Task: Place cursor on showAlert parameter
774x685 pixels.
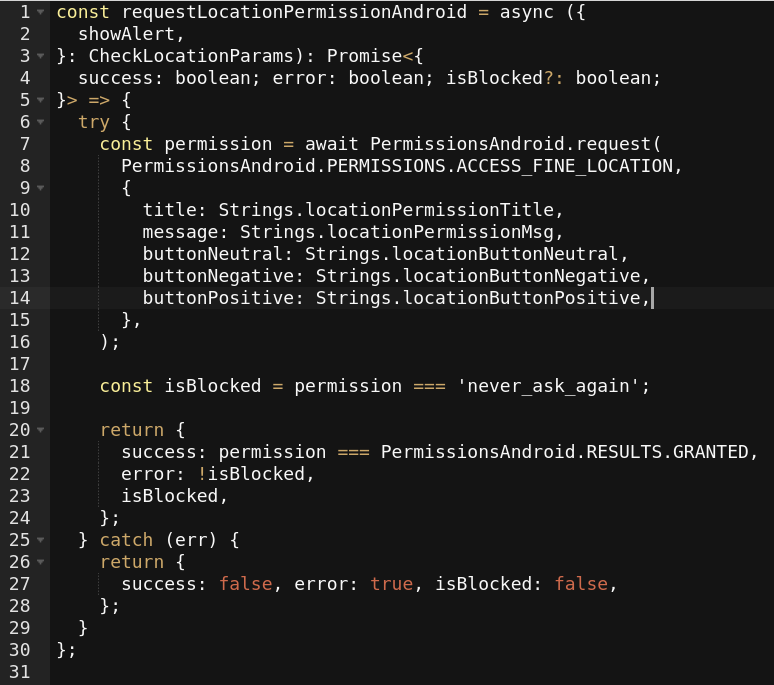Action: click(126, 34)
